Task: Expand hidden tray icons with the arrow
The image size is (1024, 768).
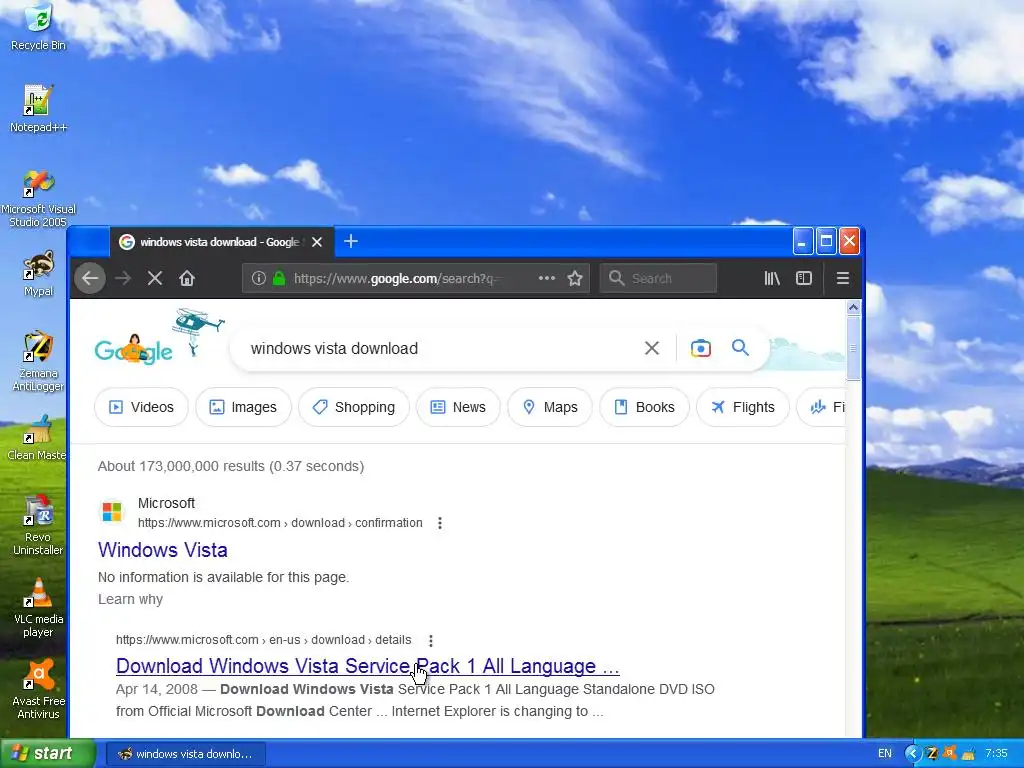Action: [x=912, y=754]
